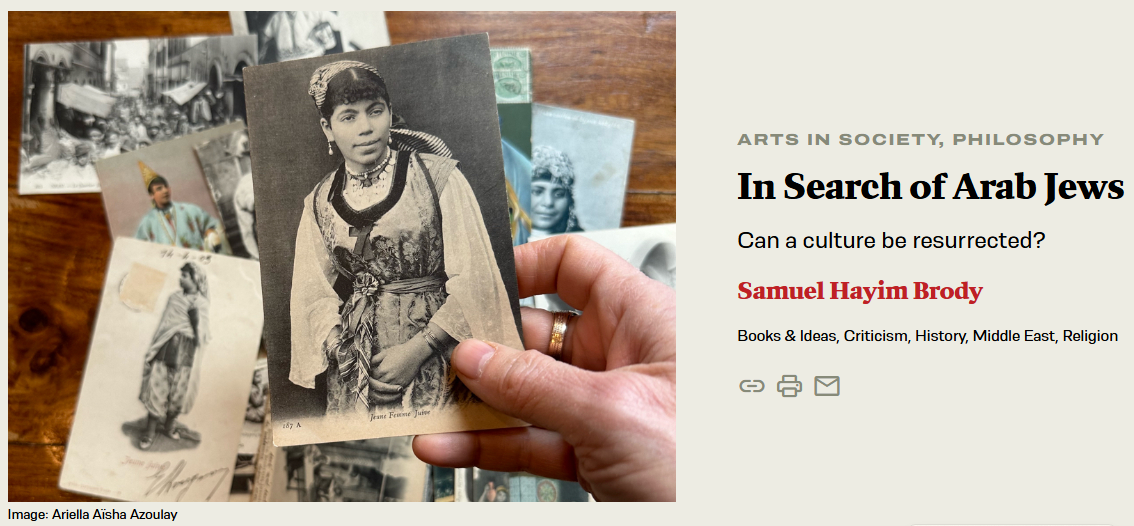Open the Arts in Society category
This screenshot has width=1134, height=526.
pyautogui.click(x=839, y=140)
